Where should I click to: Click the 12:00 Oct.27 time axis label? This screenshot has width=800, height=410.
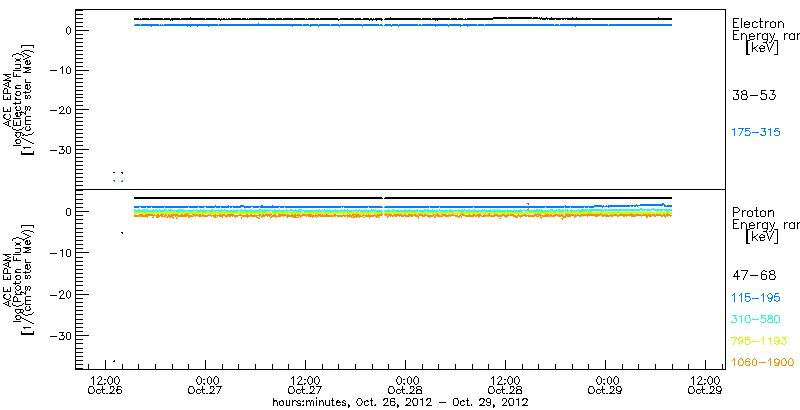pyautogui.click(x=305, y=385)
